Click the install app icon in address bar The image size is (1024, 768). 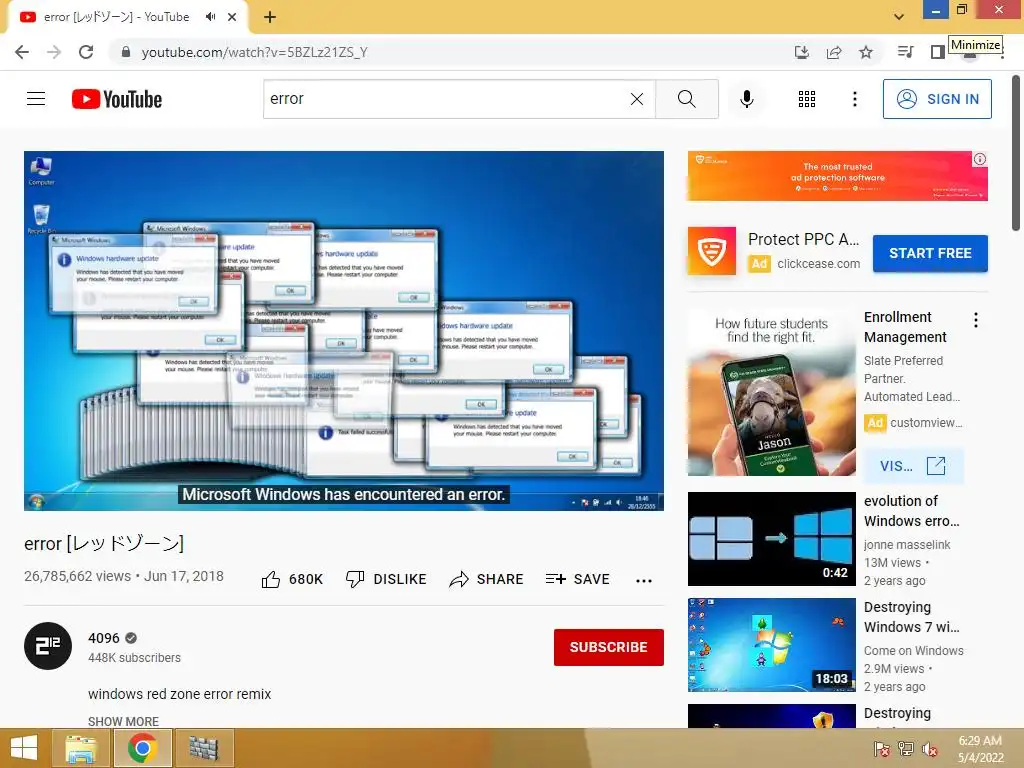(x=802, y=52)
